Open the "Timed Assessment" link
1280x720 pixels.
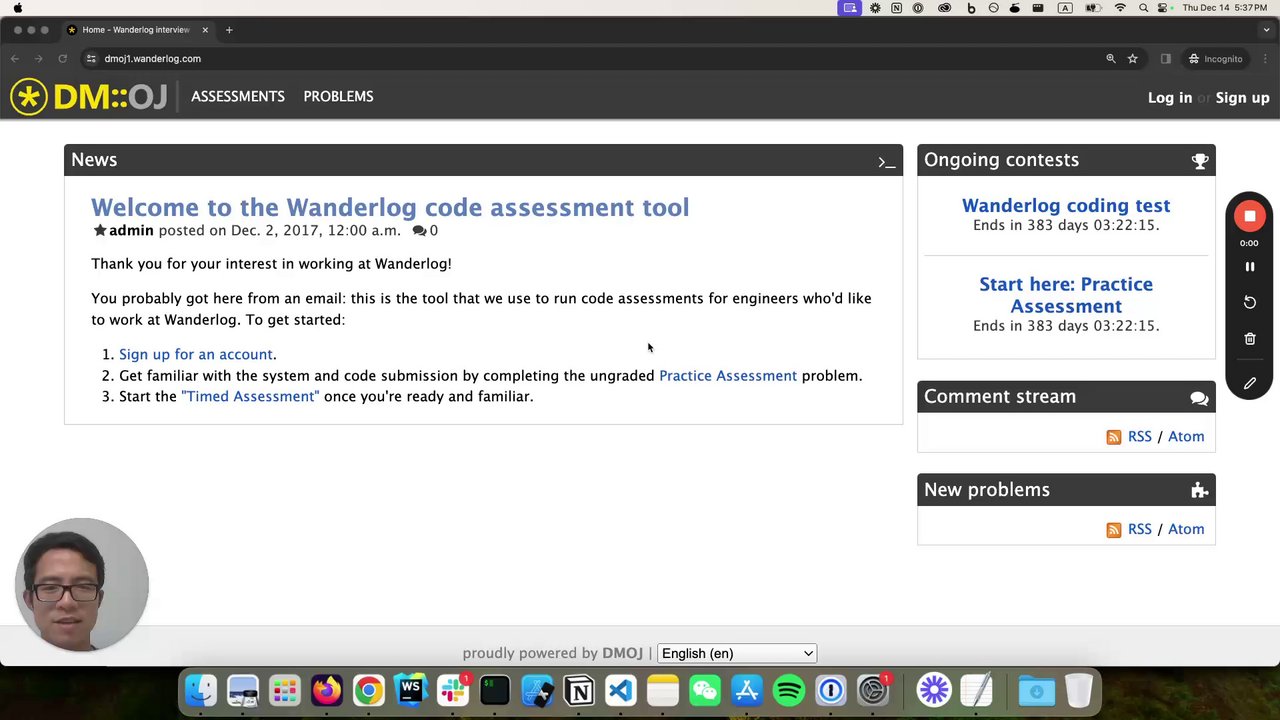[250, 396]
